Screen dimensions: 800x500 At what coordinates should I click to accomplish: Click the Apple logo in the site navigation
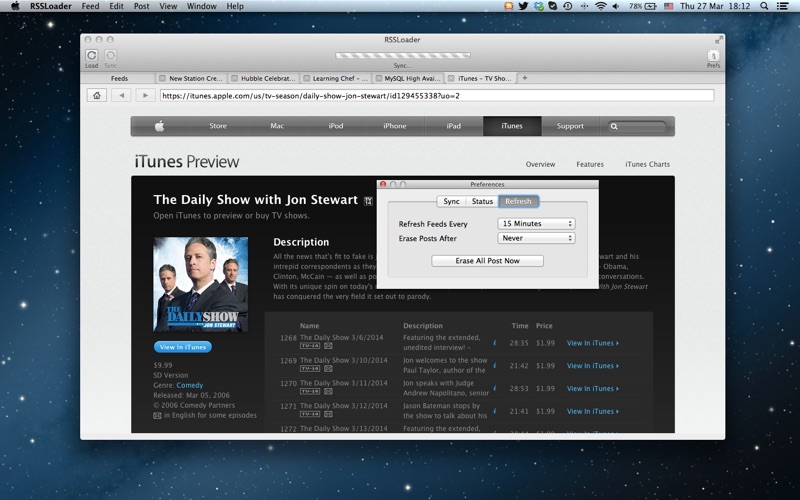tap(159, 126)
